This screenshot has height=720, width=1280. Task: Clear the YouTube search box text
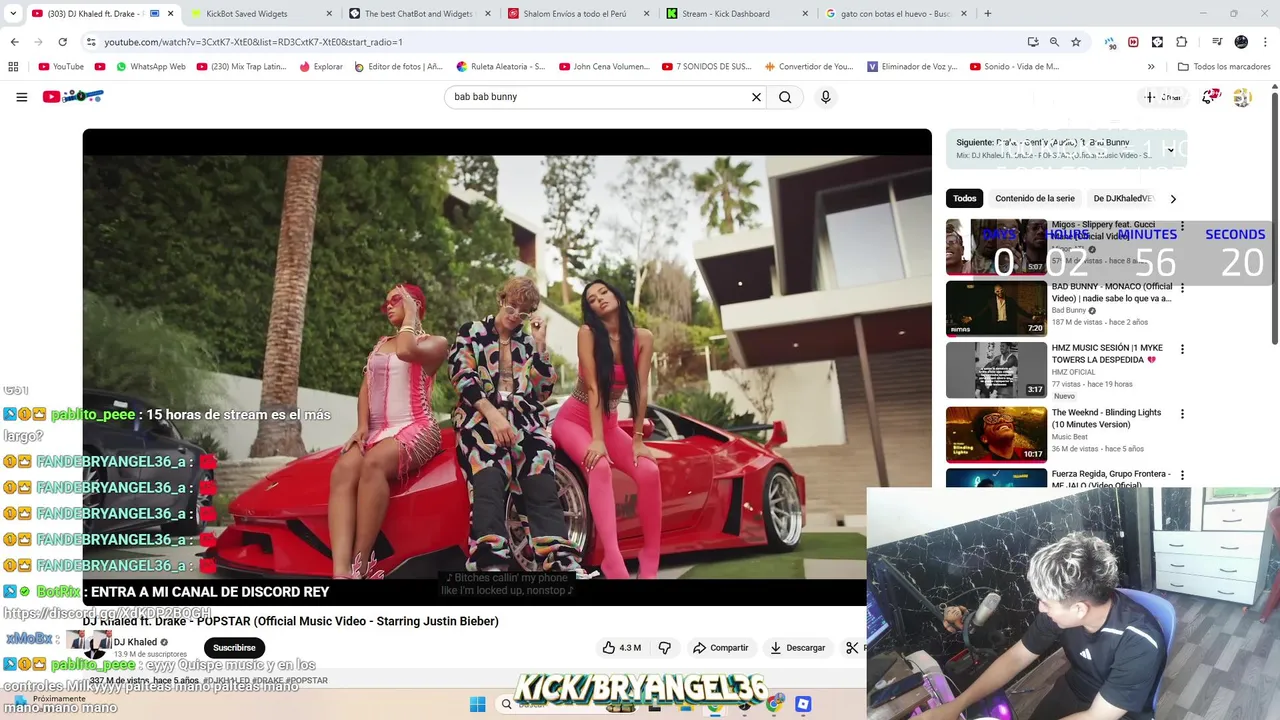[756, 97]
